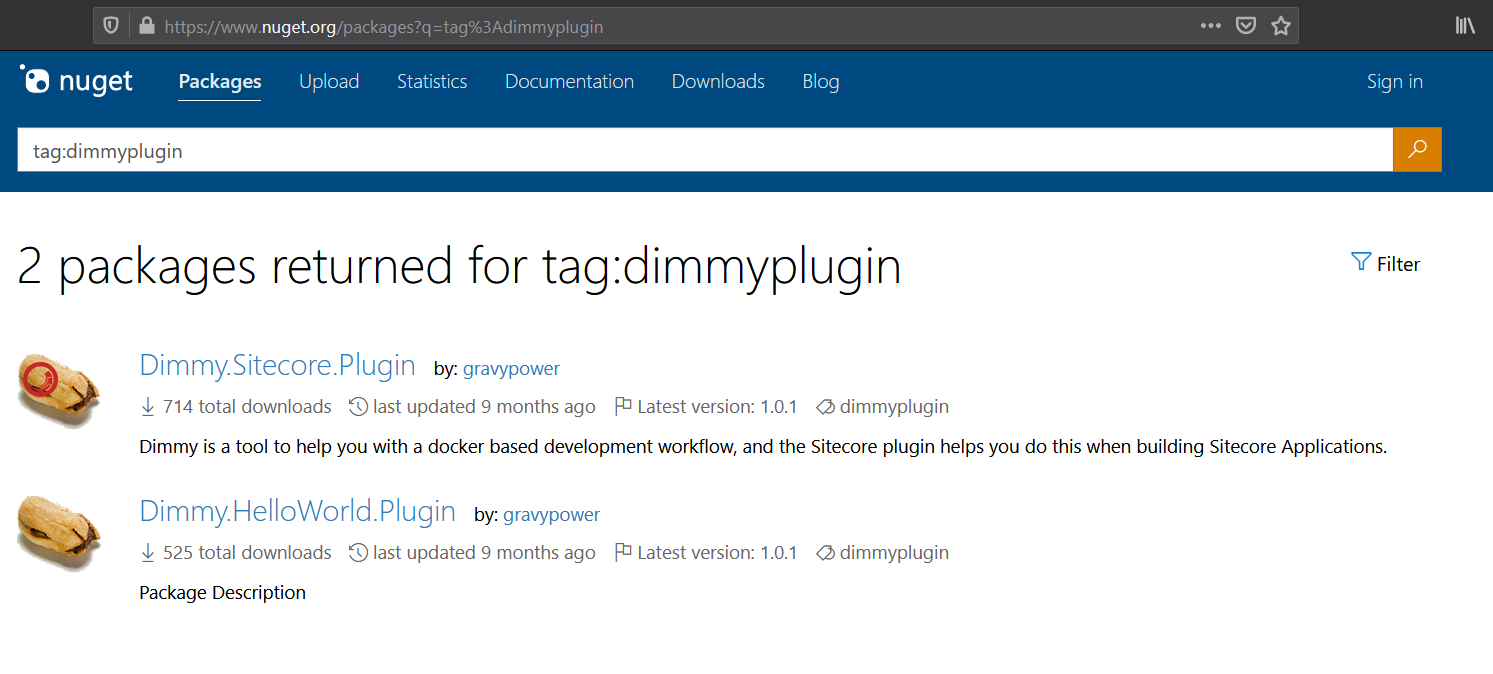The width and height of the screenshot is (1493, 674).
Task: Click tag icon in Dimmy.HelloWorld.Plugin row
Action: [825, 553]
